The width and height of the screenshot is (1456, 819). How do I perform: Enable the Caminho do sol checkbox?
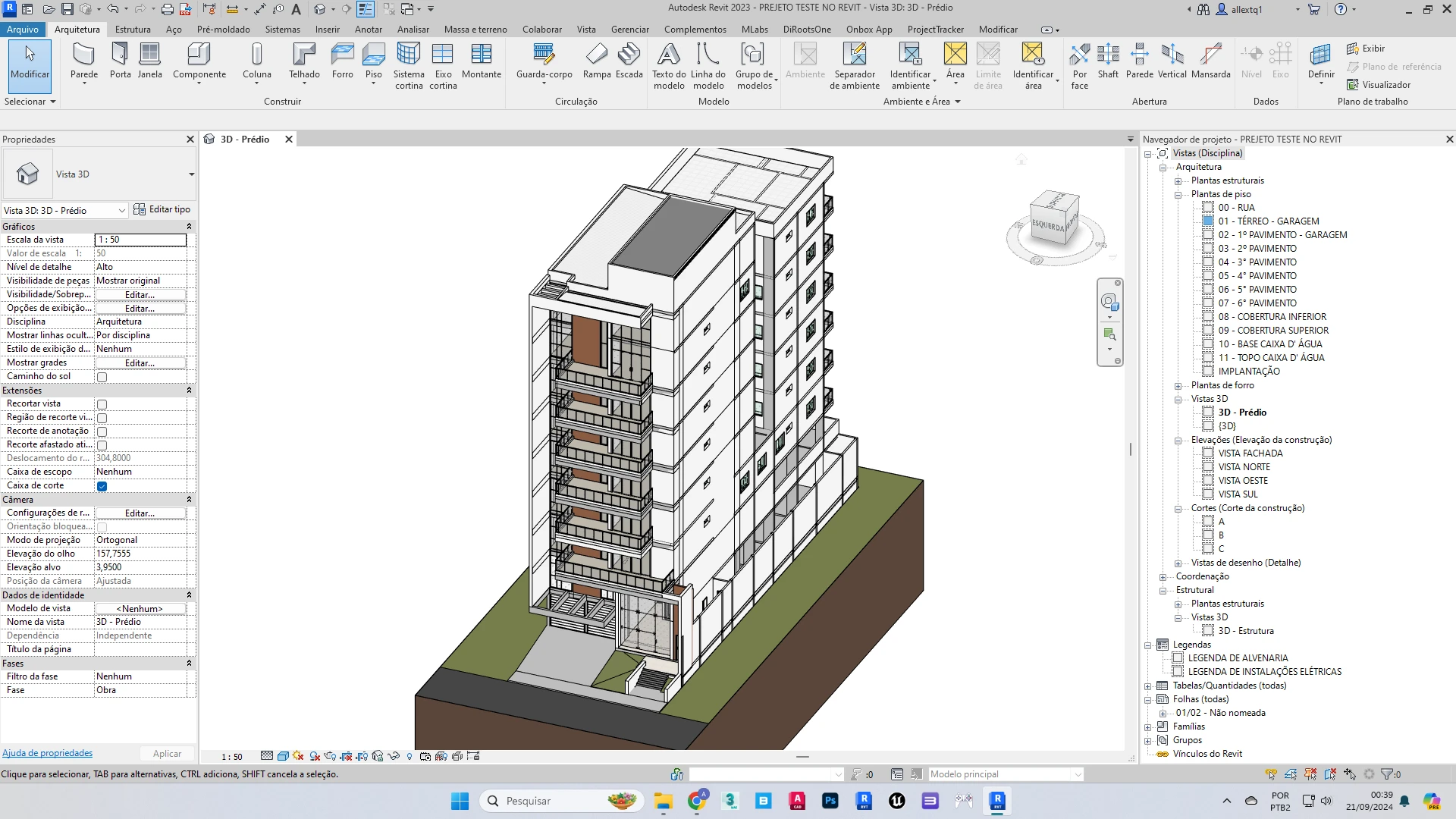coord(102,377)
